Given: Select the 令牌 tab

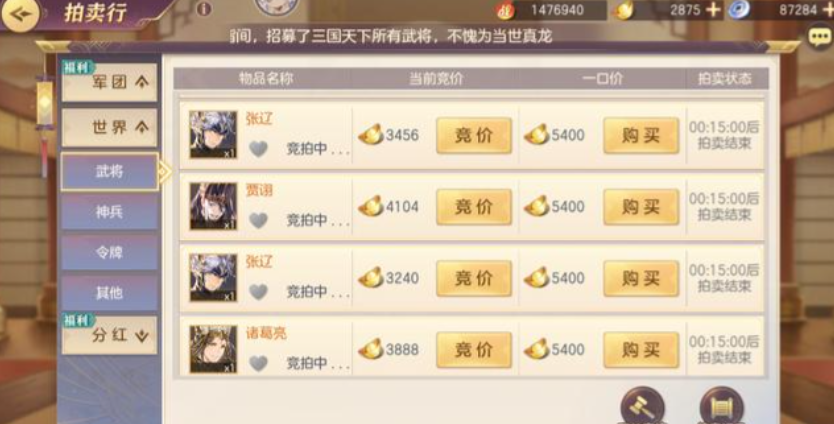Looking at the screenshot, I should point(110,252).
